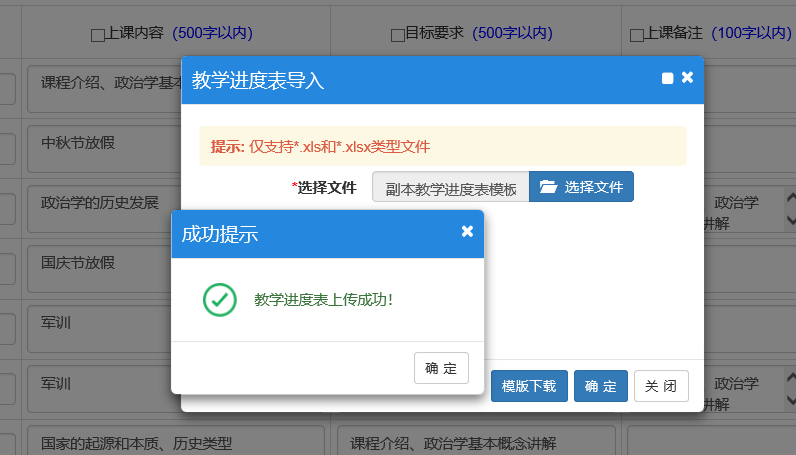Click down arrow in upper 政治学 field
The width and height of the screenshot is (796, 455).
(791, 220)
